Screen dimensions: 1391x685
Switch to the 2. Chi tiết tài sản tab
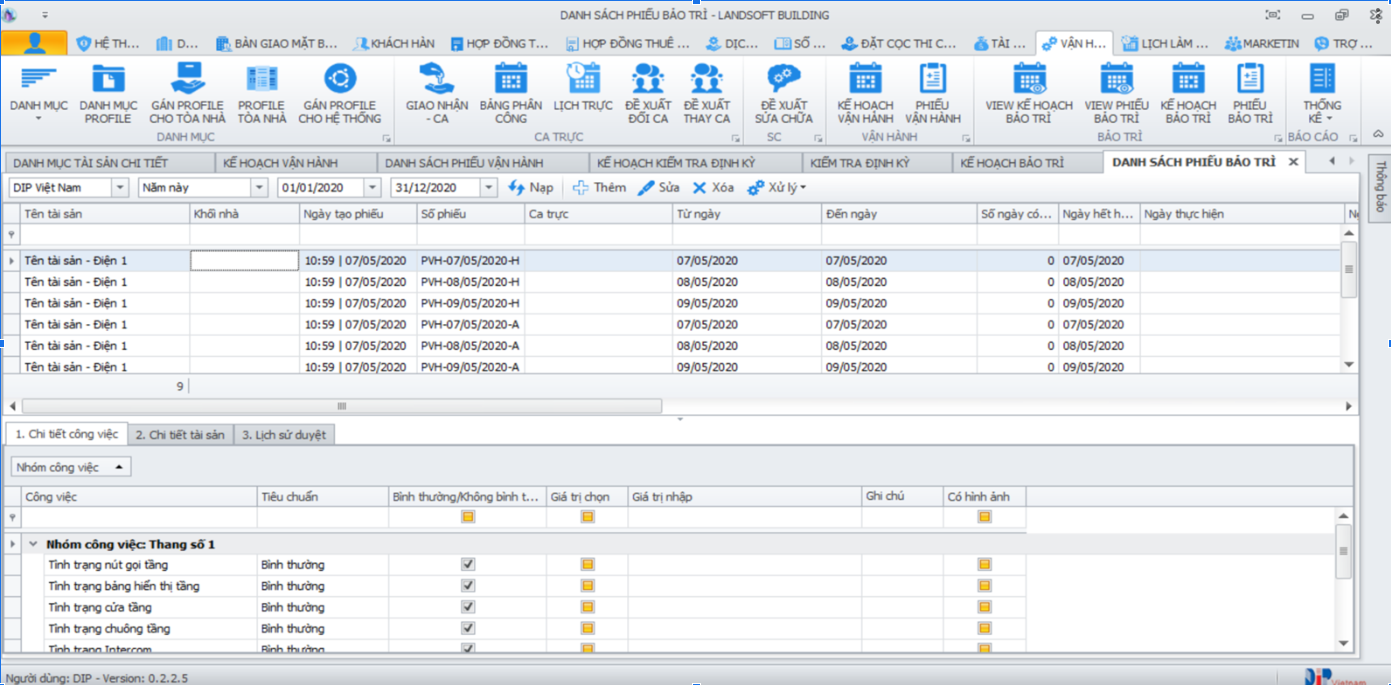pyautogui.click(x=180, y=434)
